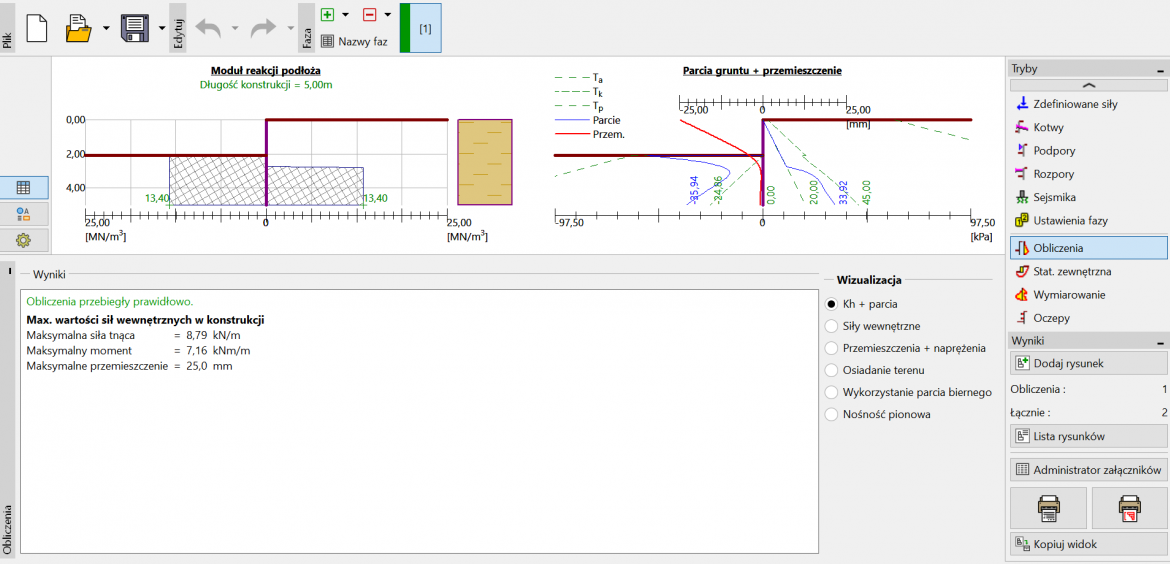Select the Nośność pionowa radio button
Image resolution: width=1170 pixels, height=564 pixels.
coord(831,414)
